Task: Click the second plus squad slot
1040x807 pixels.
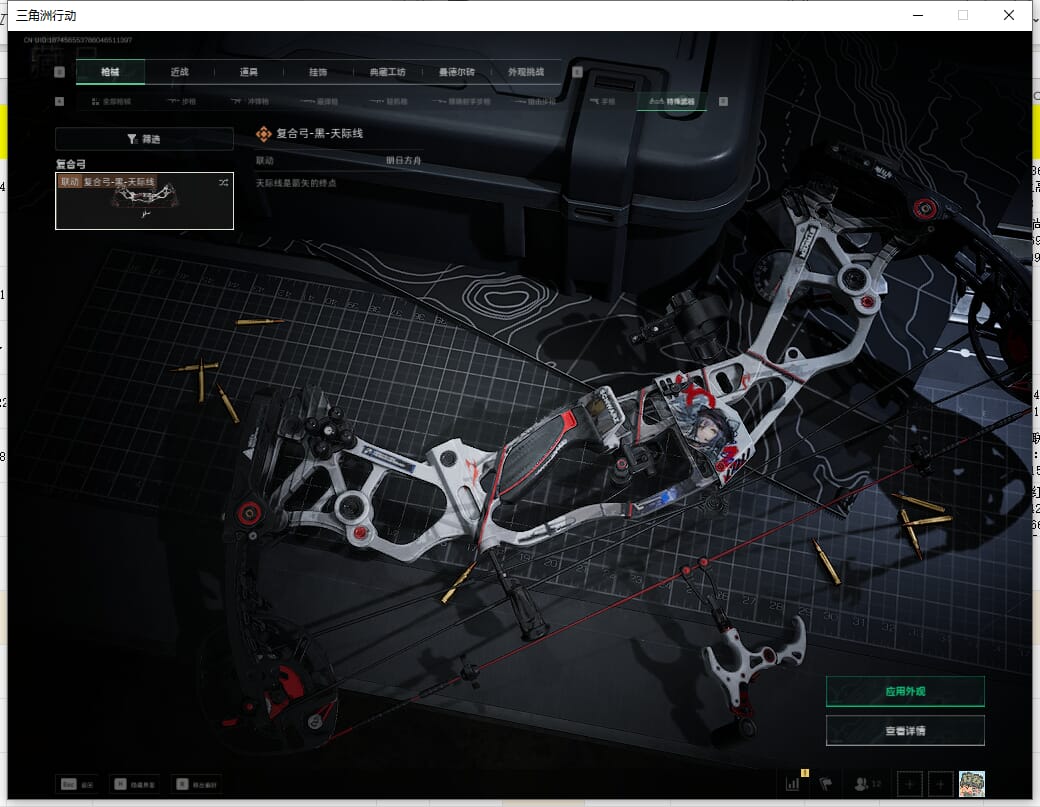Action: point(940,783)
